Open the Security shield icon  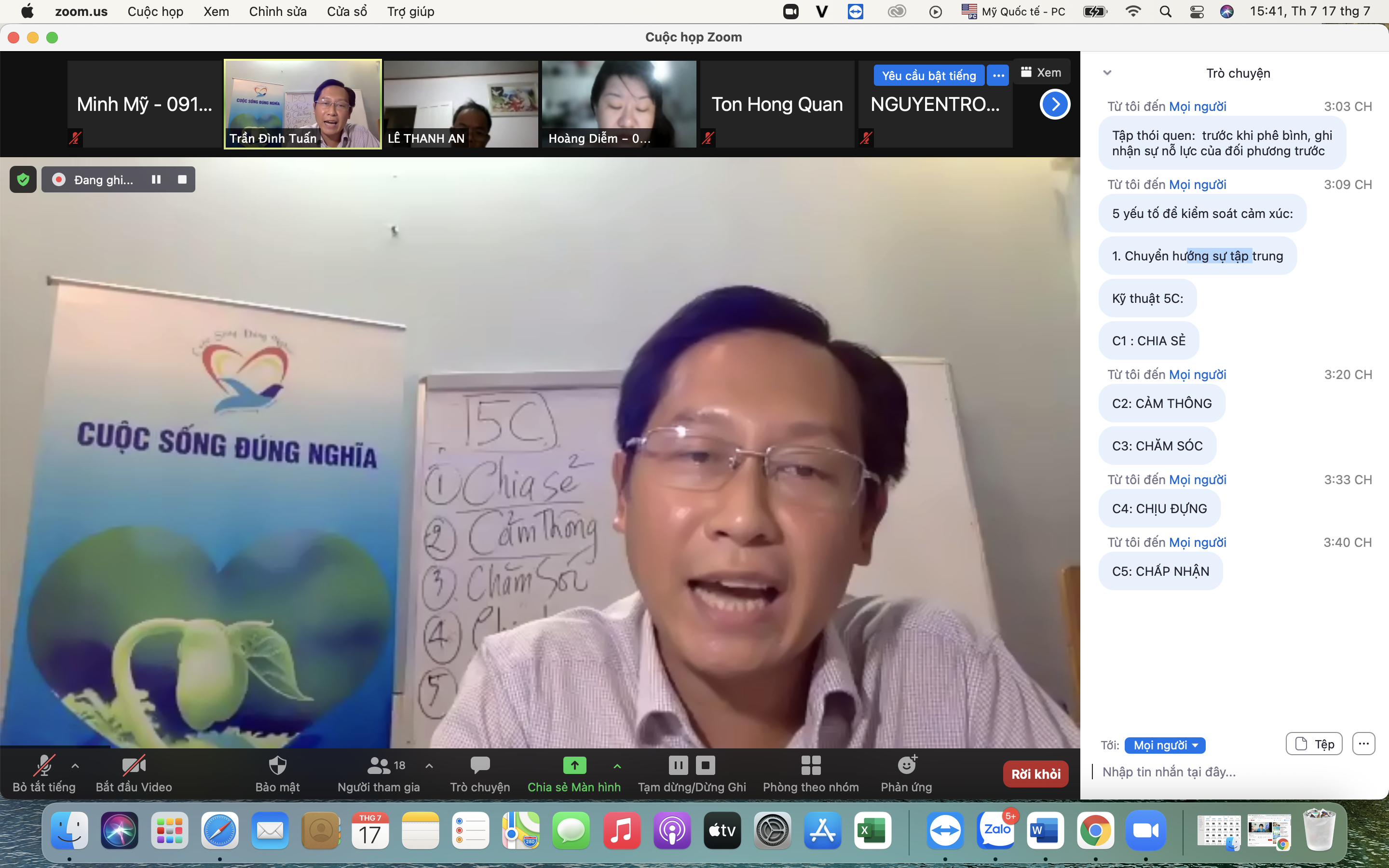tap(277, 765)
